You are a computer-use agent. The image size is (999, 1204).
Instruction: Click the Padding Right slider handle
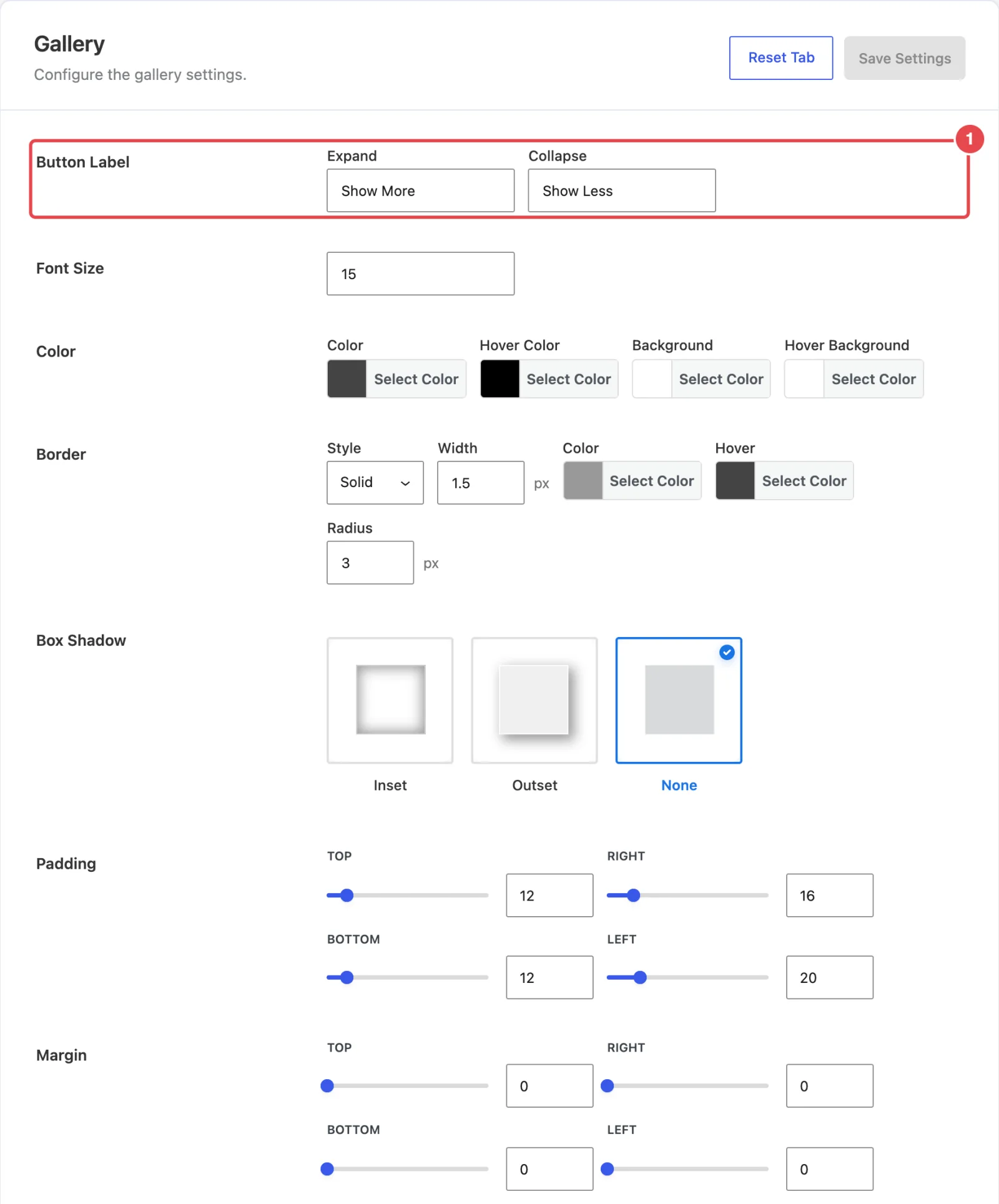point(633,896)
